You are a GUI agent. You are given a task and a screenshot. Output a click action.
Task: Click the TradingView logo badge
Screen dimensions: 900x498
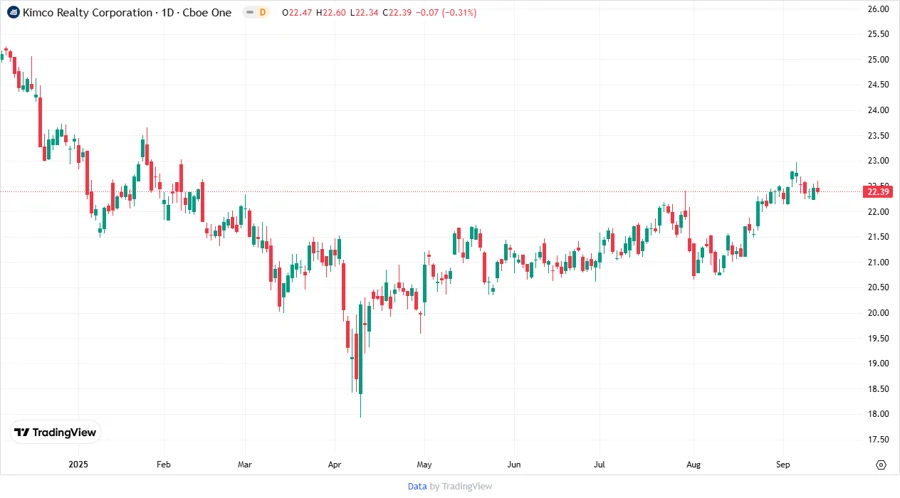pyautogui.click(x=55, y=432)
